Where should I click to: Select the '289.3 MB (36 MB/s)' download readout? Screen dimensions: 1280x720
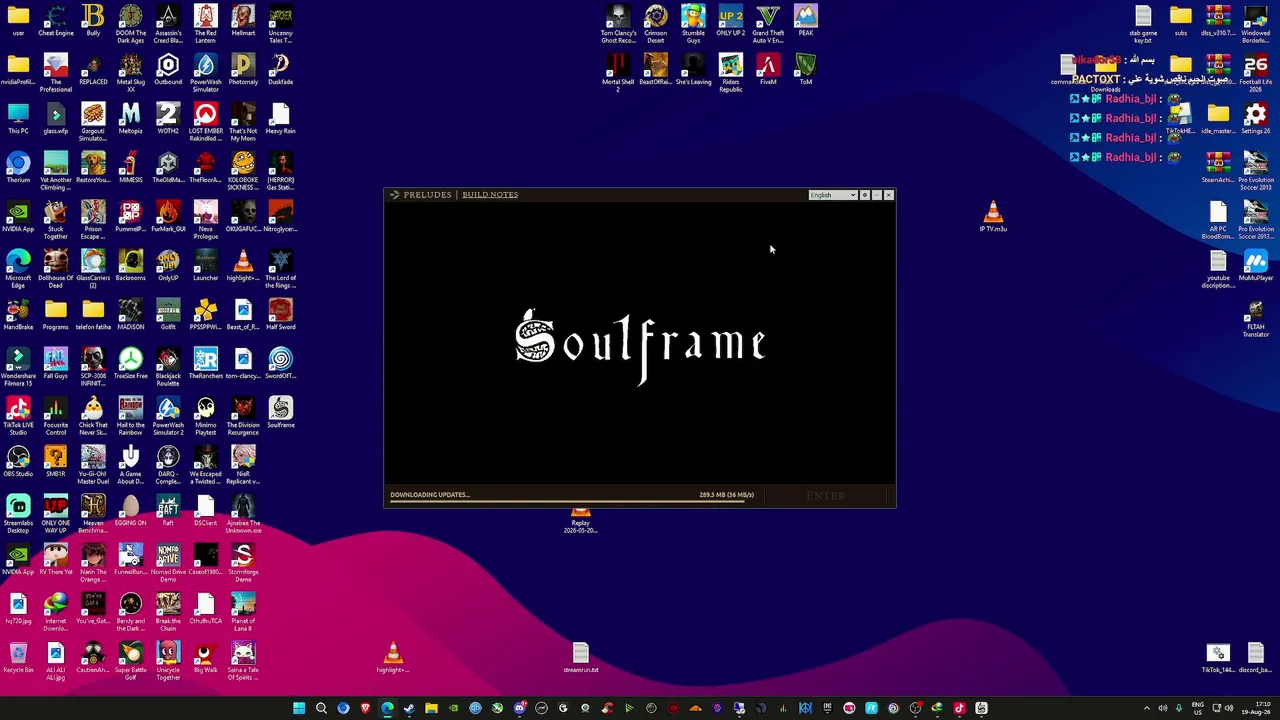pos(726,494)
